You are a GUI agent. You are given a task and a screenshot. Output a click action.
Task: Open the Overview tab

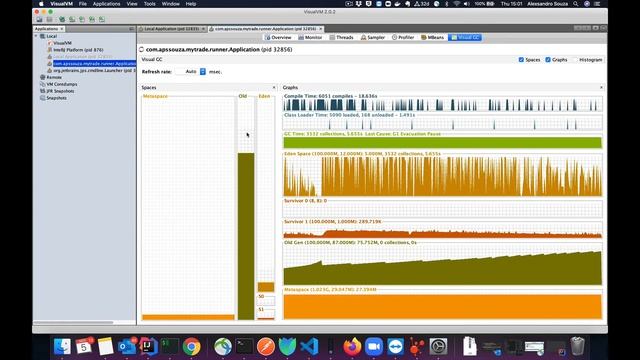point(278,38)
